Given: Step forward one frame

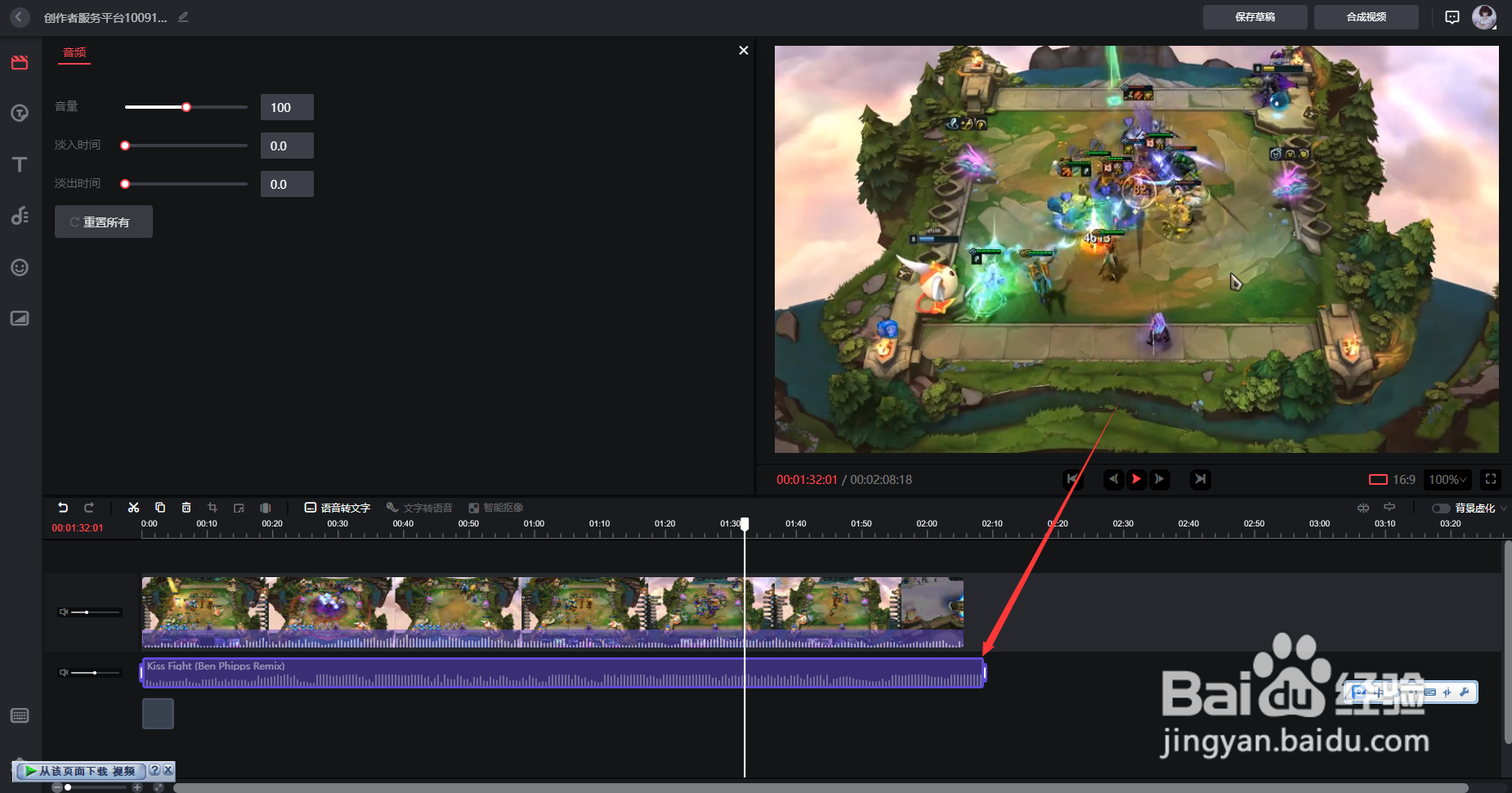Looking at the screenshot, I should click(x=1159, y=479).
